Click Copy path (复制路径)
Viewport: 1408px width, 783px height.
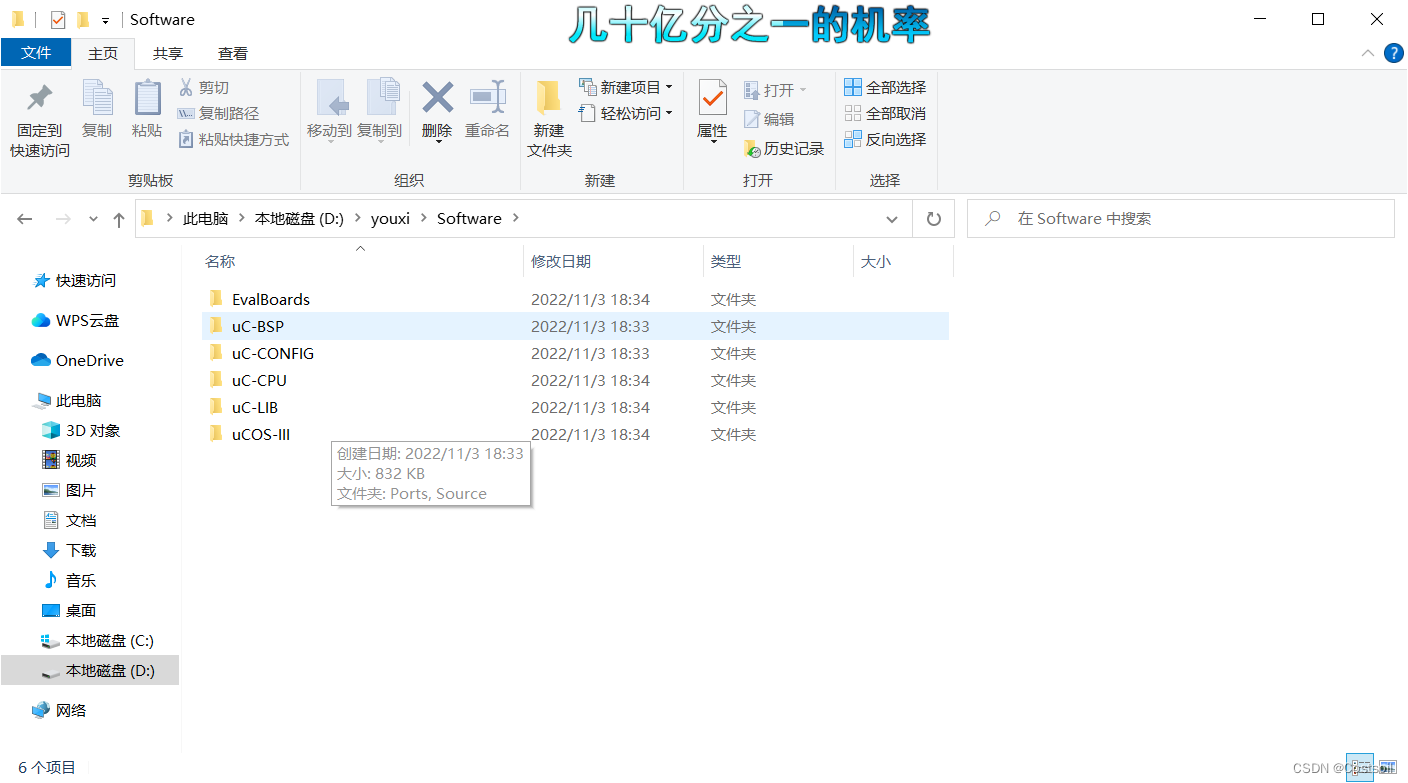click(218, 114)
